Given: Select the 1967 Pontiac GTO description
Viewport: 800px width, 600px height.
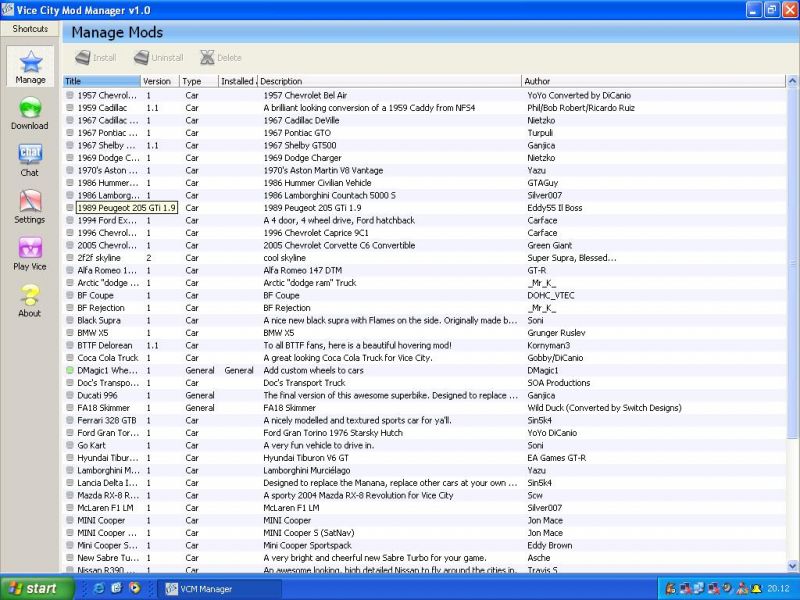Looking at the screenshot, I should (x=297, y=133).
